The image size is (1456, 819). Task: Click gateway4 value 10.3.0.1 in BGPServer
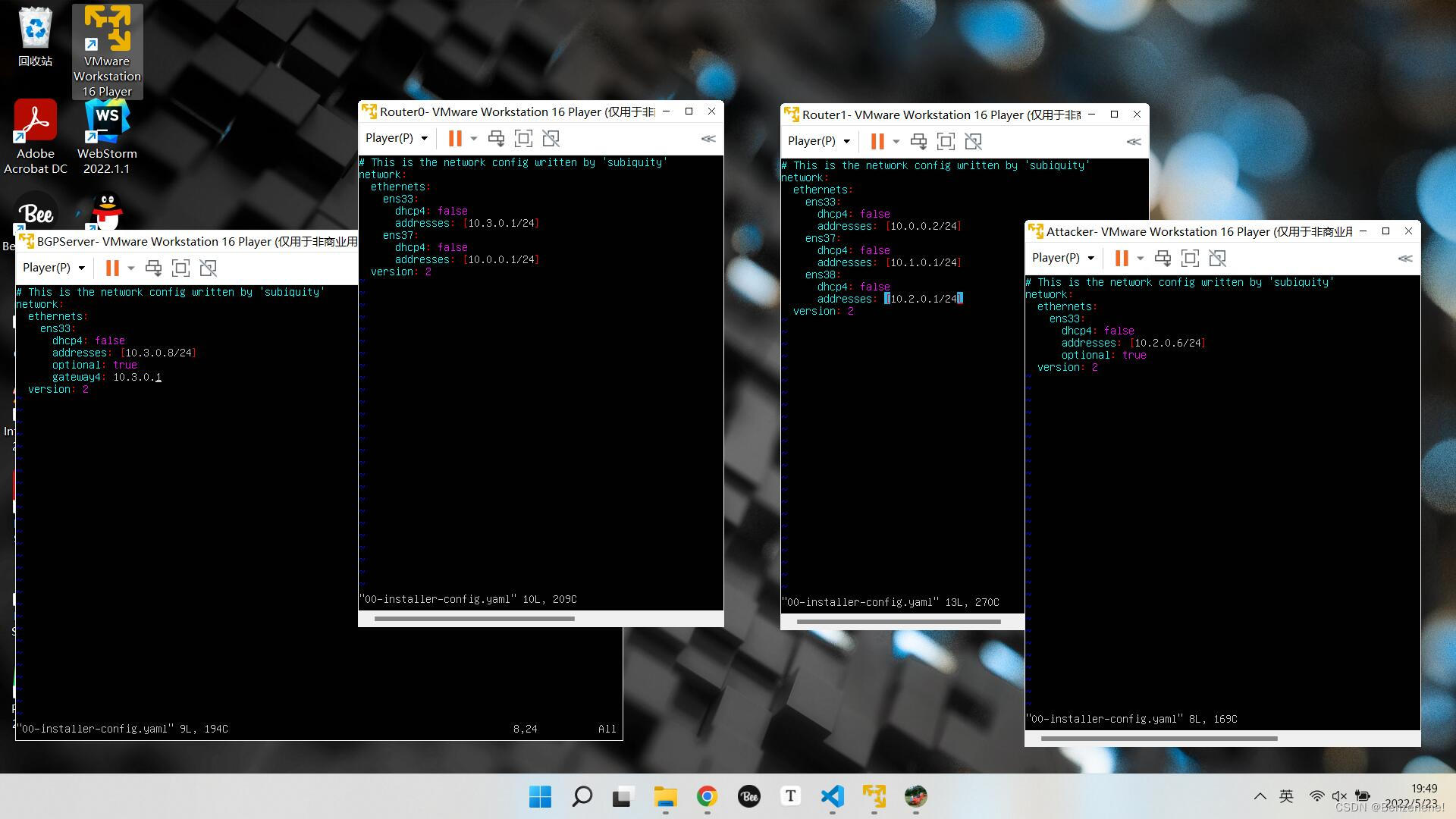[137, 377]
